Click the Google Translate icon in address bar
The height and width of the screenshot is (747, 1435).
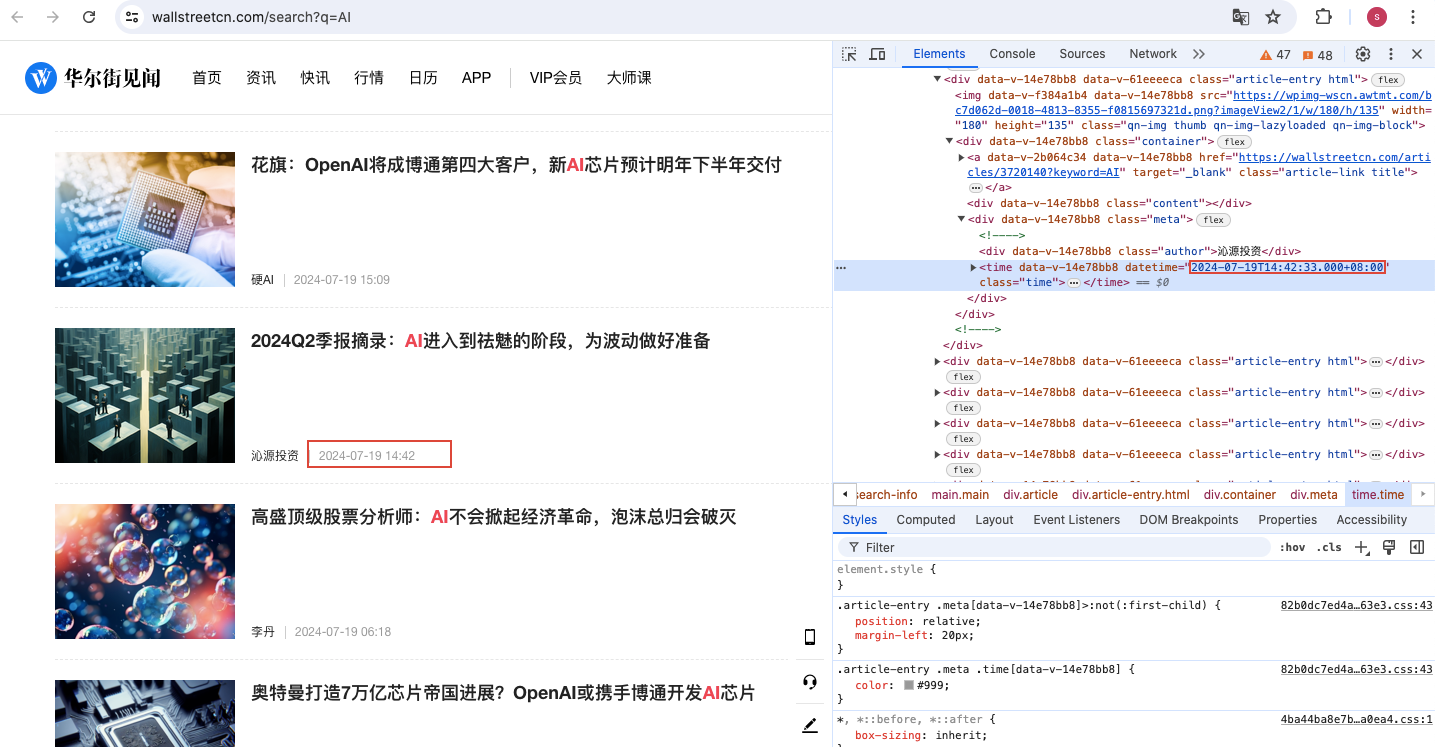[x=1240, y=17]
